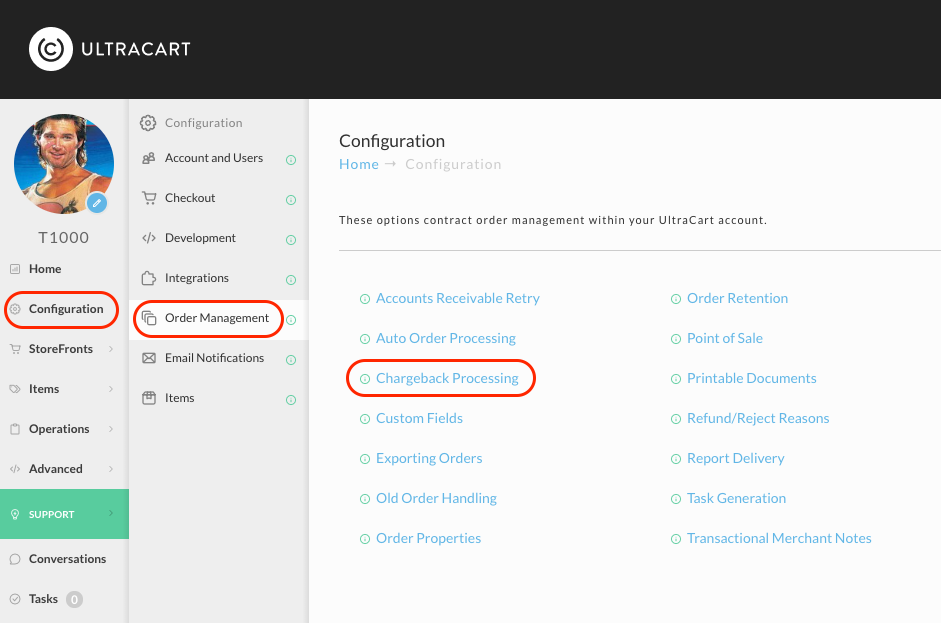Click the Home breadcrumb link
The width and height of the screenshot is (941, 623).
tap(359, 164)
